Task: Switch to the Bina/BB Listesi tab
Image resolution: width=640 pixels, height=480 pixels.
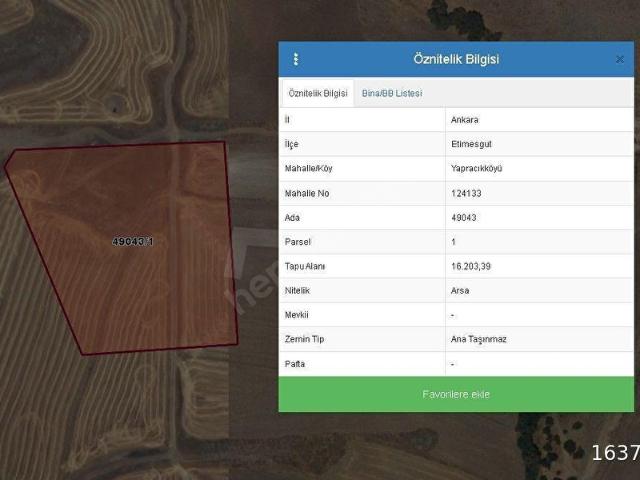Action: tap(392, 93)
